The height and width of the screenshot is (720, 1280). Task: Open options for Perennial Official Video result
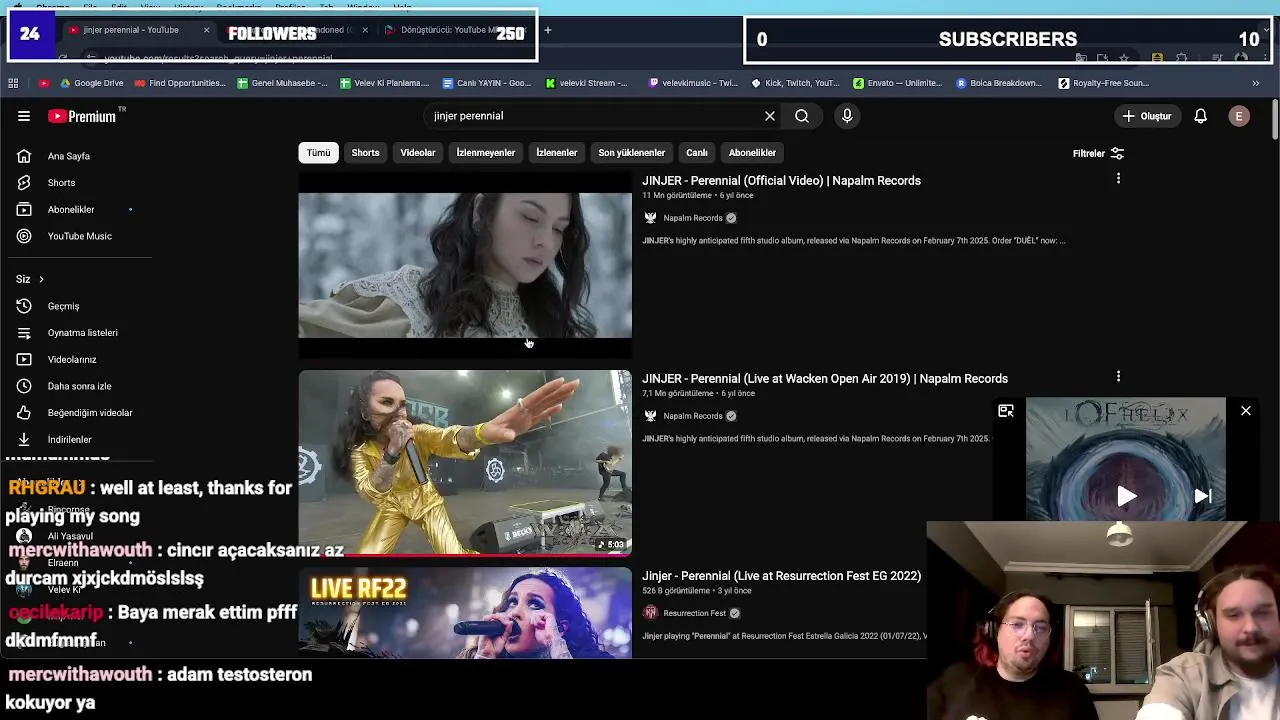(1118, 179)
